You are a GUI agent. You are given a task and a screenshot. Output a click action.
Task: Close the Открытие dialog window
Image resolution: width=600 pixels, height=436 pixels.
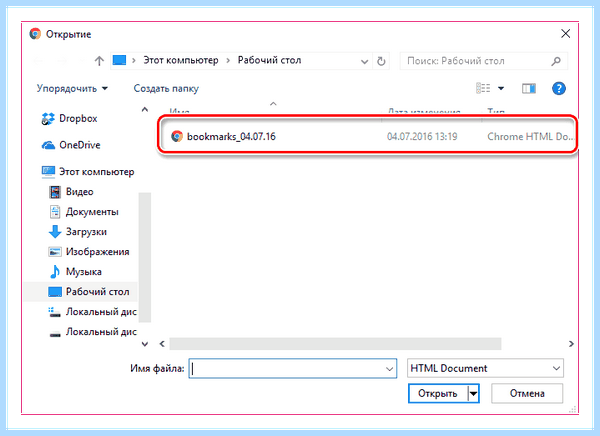[x=566, y=34]
